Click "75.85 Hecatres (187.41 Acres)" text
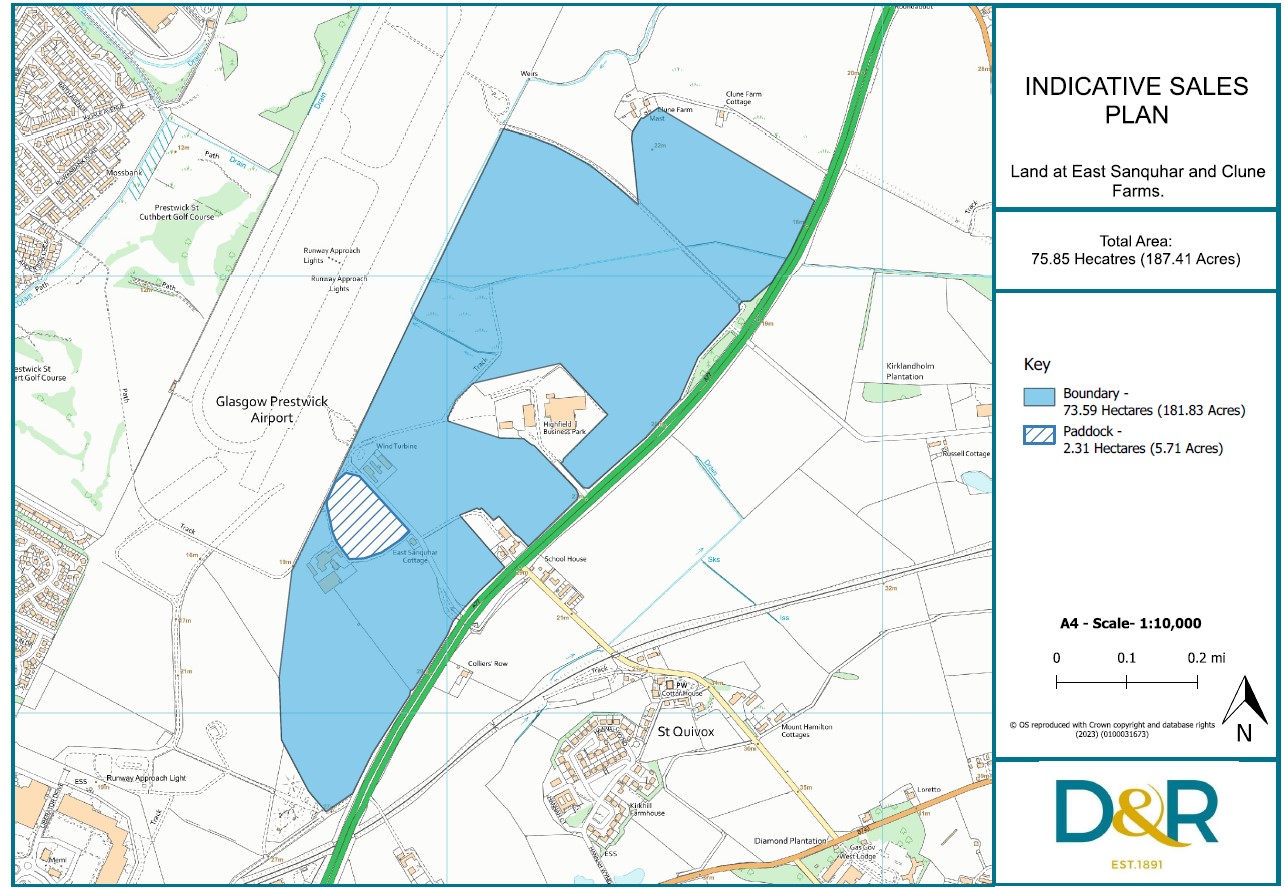This screenshot has height=889, width=1285. 1135,259
